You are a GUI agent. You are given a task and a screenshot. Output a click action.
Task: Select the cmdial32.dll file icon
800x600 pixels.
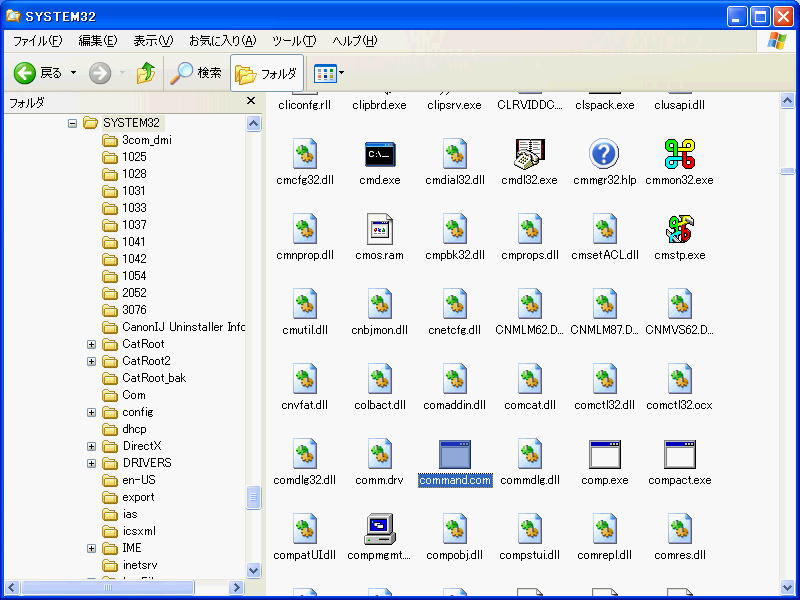[455, 154]
